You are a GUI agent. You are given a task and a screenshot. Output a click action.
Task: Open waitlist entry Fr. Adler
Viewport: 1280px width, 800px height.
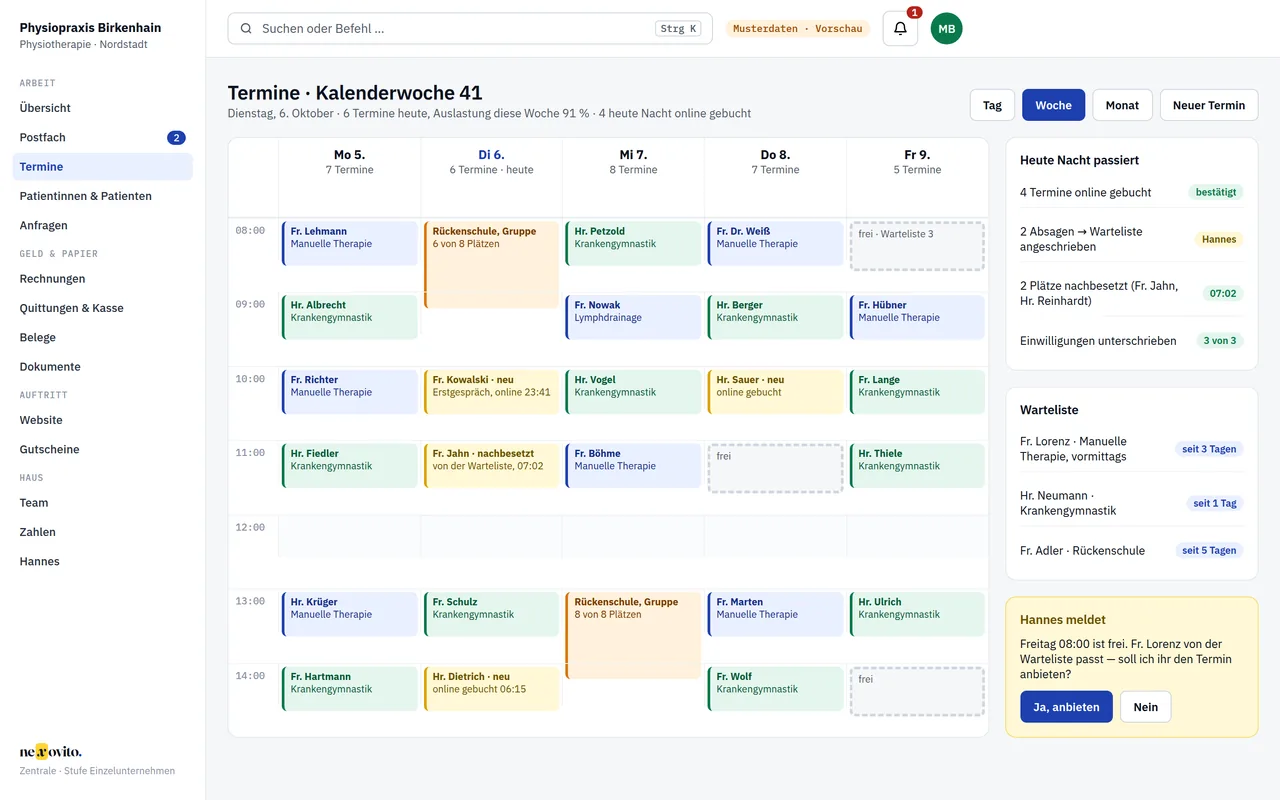point(1132,551)
